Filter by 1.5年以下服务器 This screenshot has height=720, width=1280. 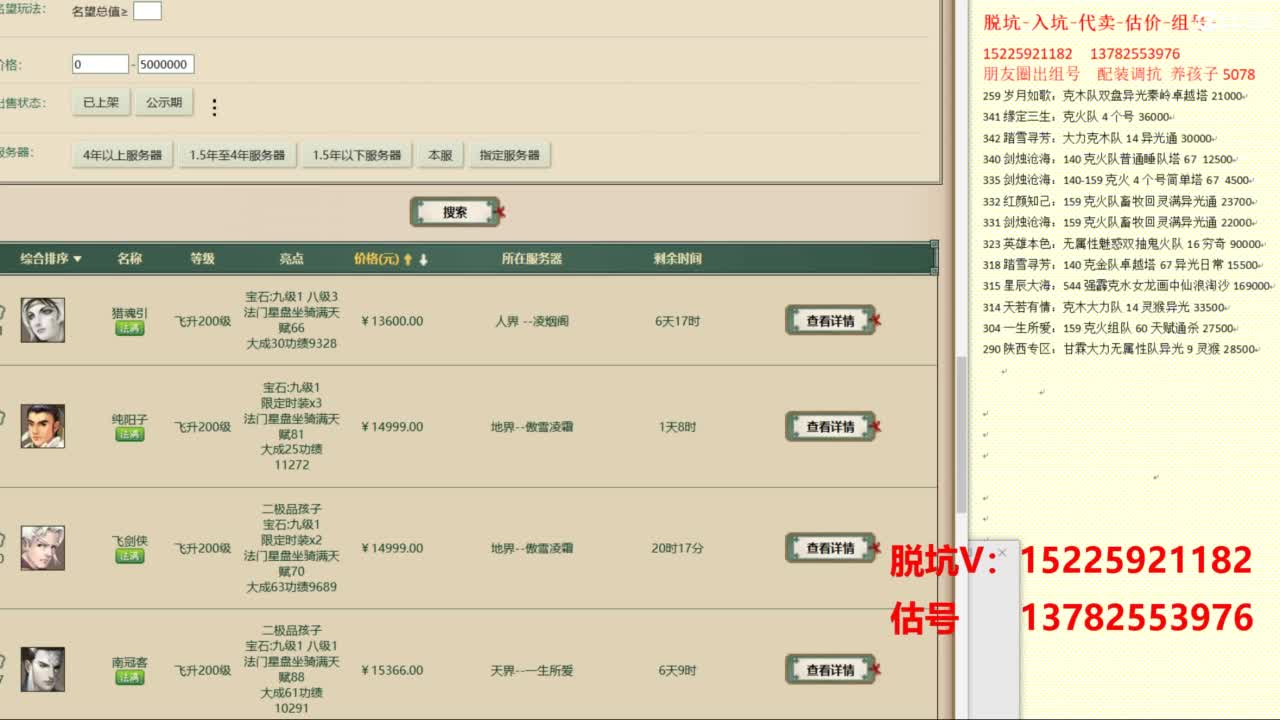click(x=356, y=155)
